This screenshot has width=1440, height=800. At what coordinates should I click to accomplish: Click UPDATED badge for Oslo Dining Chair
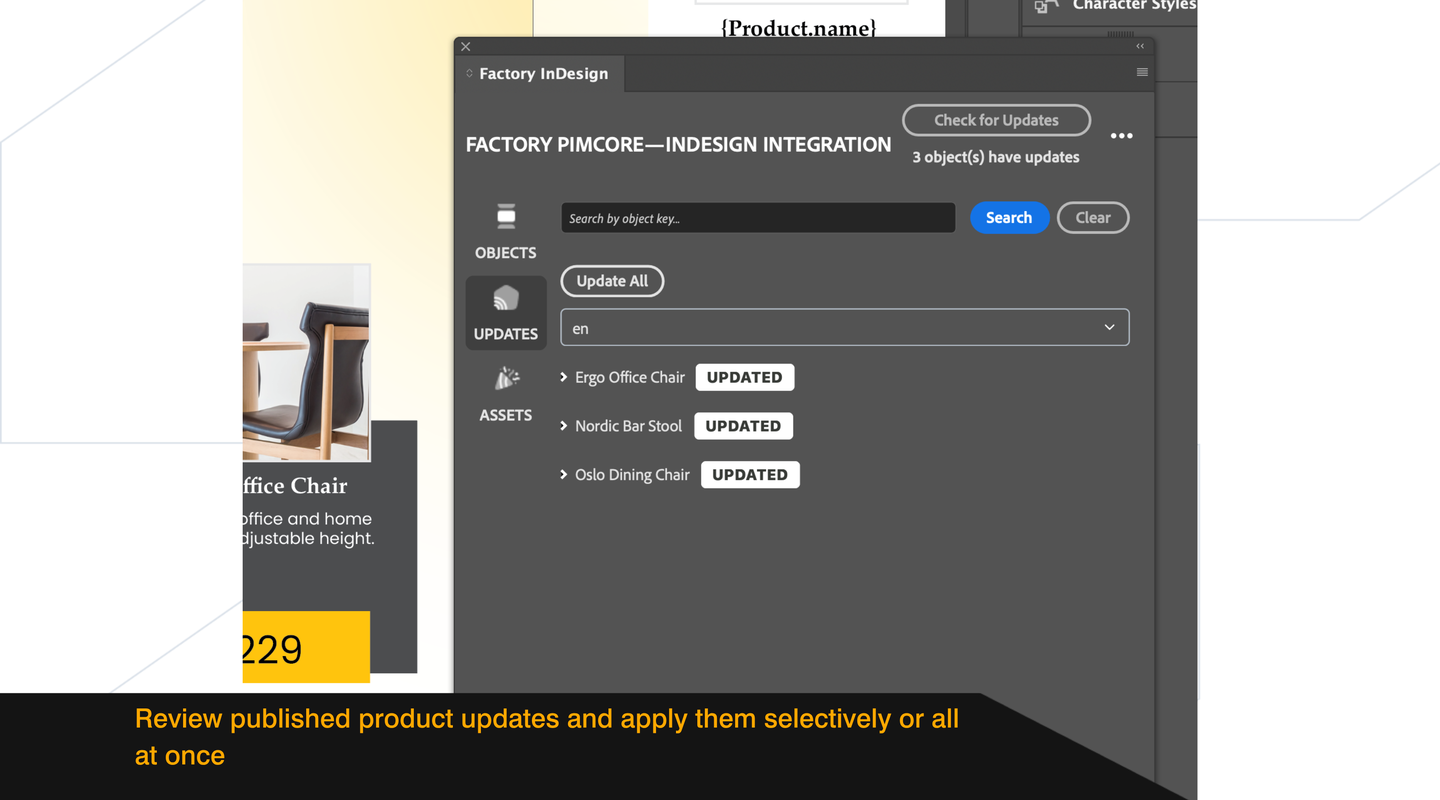(x=750, y=475)
